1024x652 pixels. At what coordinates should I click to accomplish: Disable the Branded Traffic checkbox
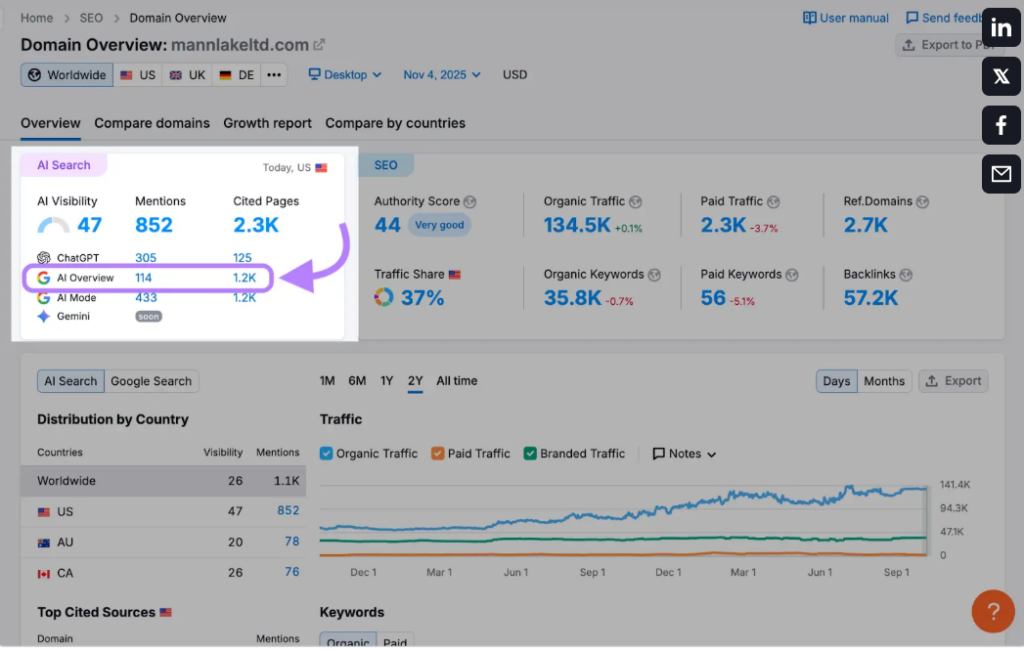click(x=530, y=453)
